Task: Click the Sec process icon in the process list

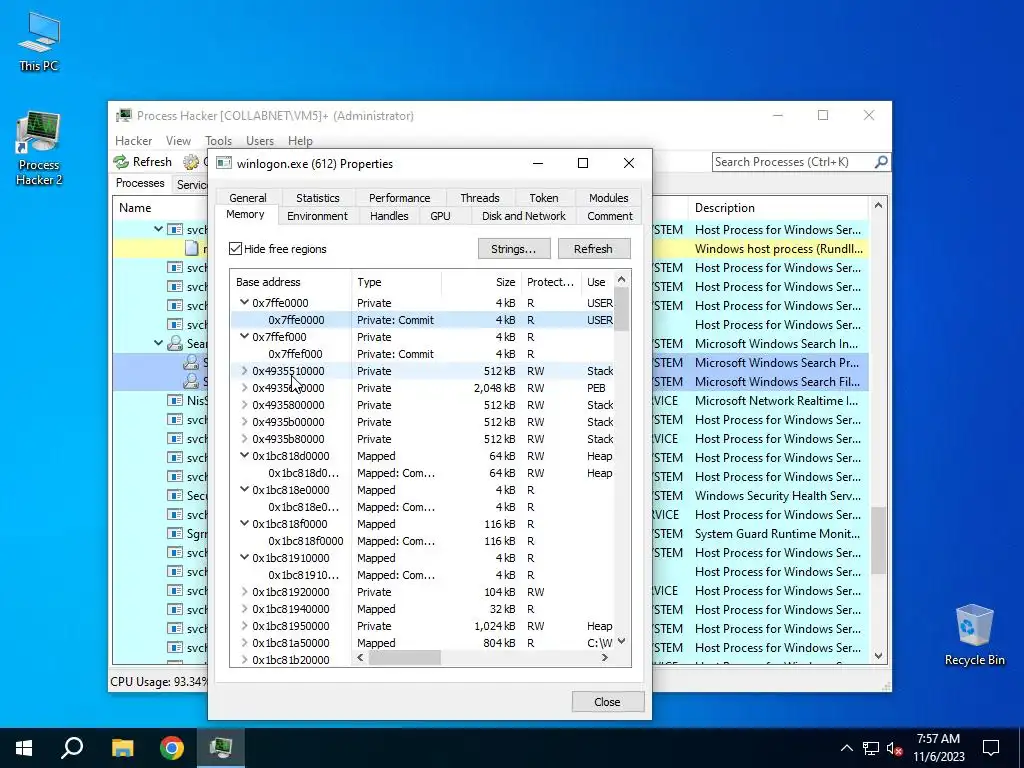Action: click(174, 496)
